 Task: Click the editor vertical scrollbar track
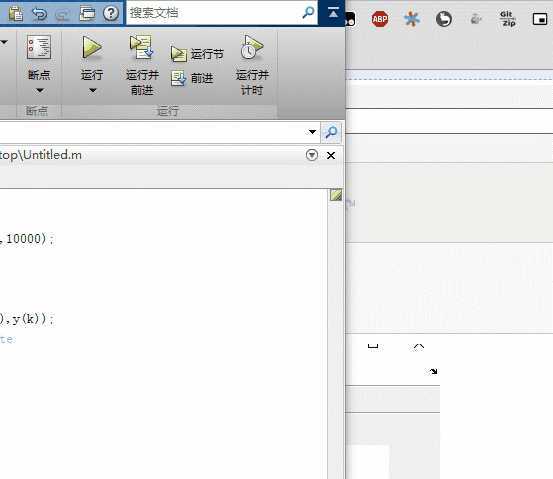pos(336,339)
